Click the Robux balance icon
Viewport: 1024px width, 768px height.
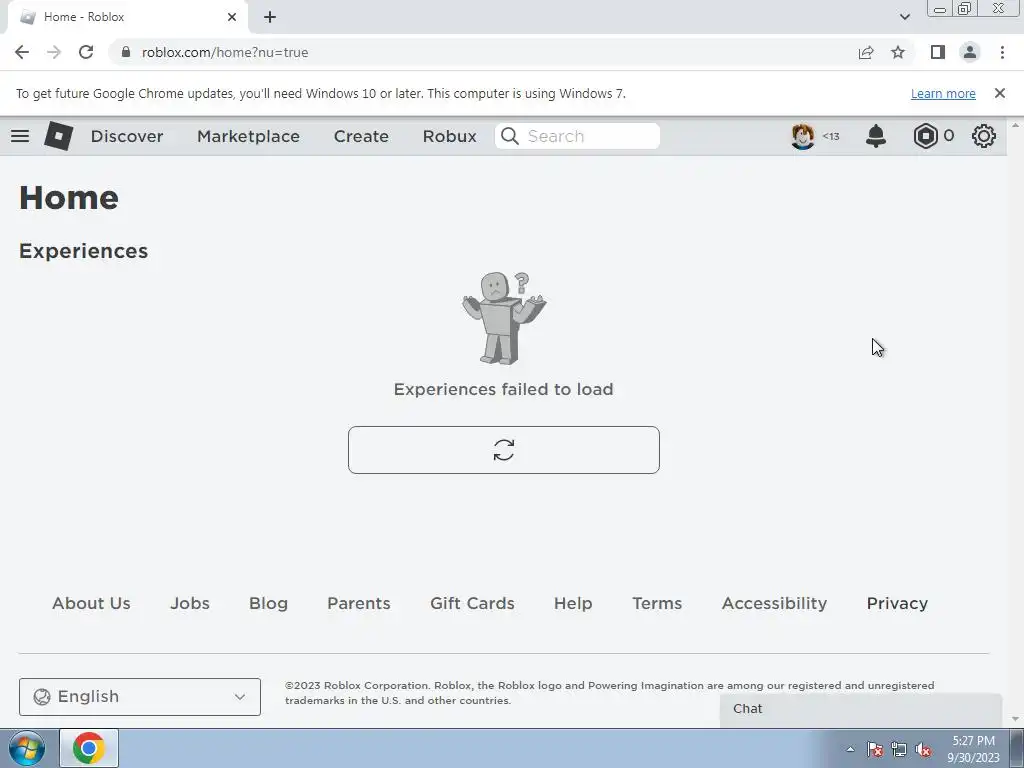[925, 136]
